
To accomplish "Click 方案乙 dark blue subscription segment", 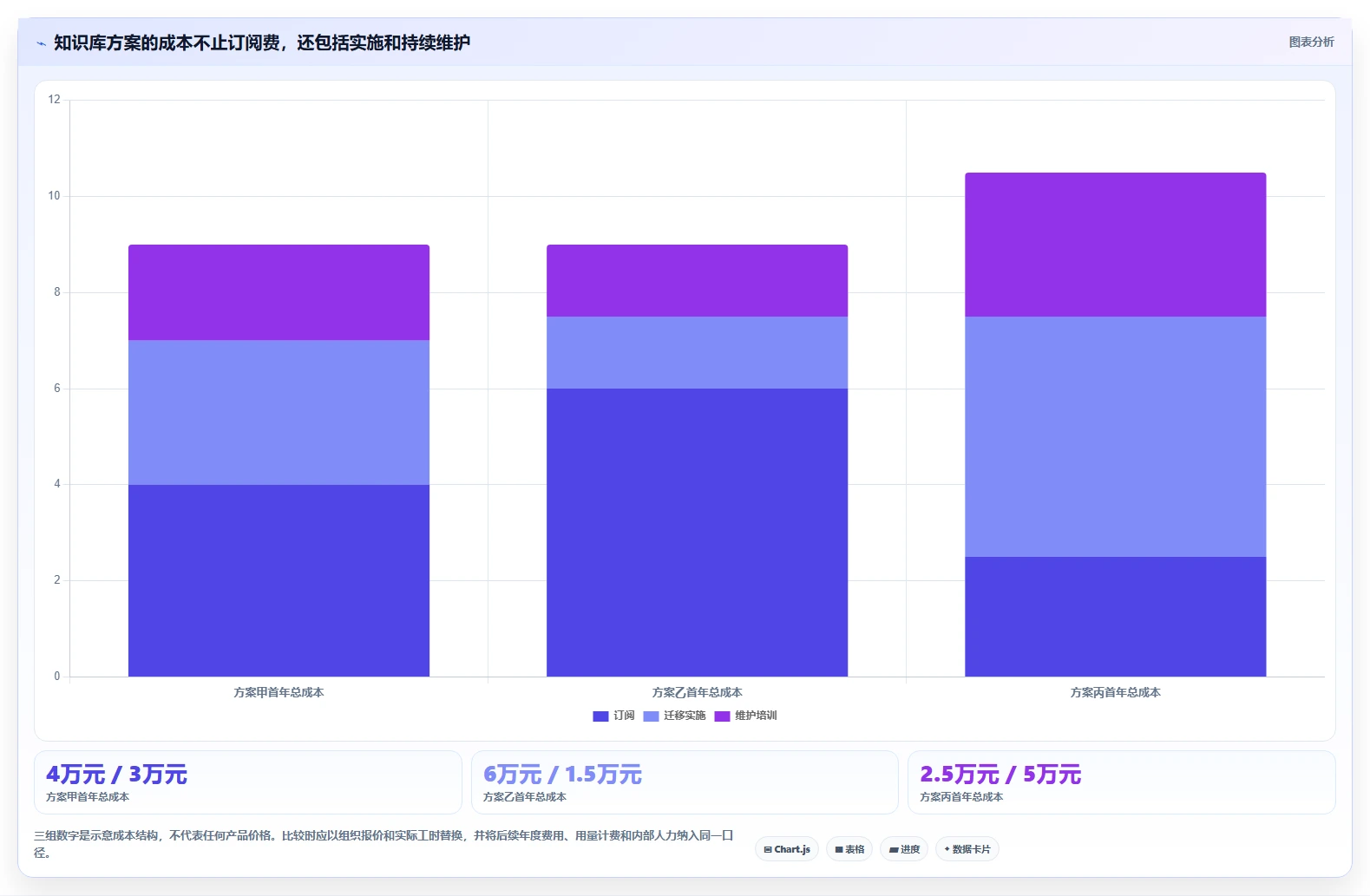I will click(x=697, y=533).
